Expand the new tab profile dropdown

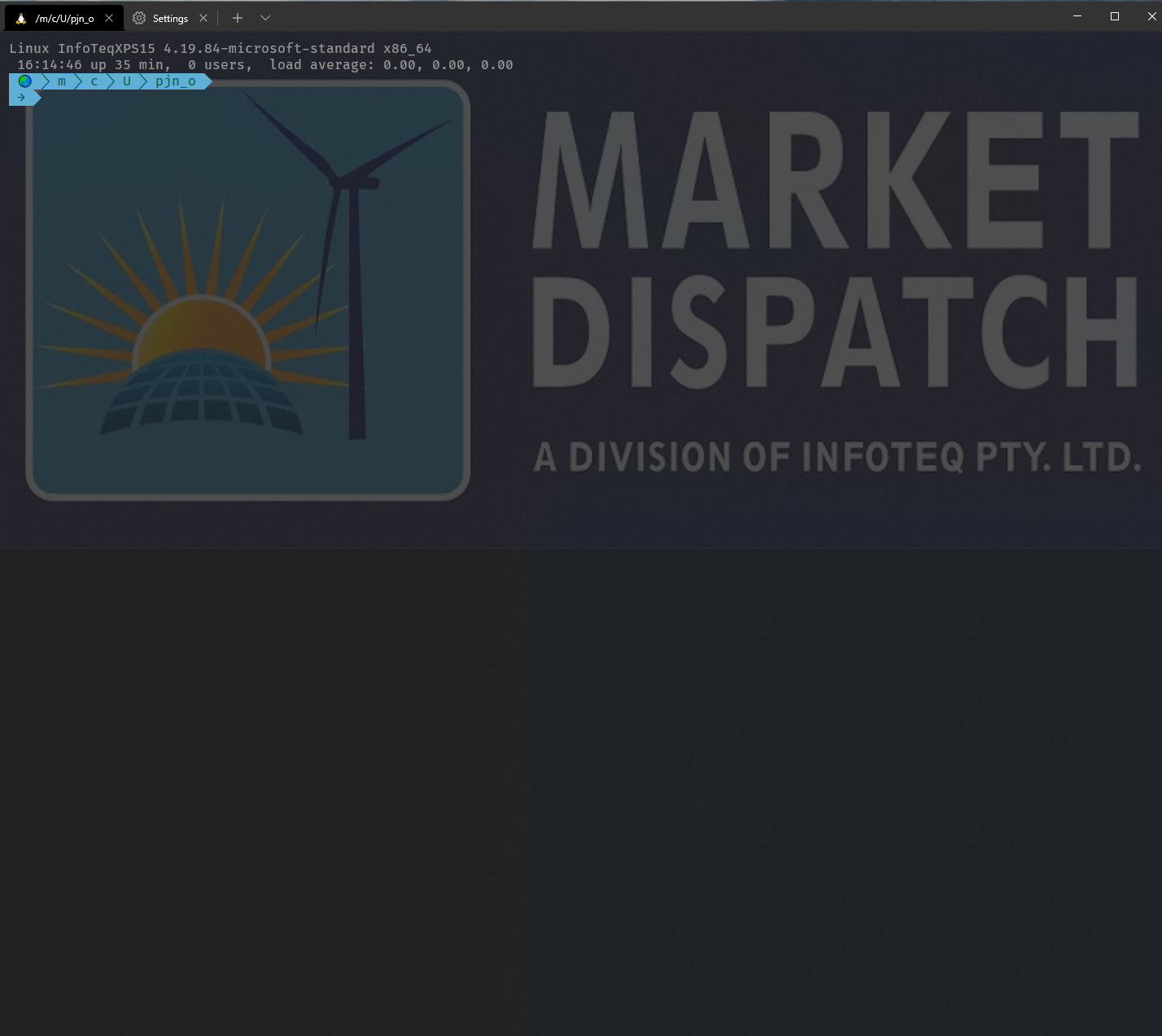pos(265,18)
